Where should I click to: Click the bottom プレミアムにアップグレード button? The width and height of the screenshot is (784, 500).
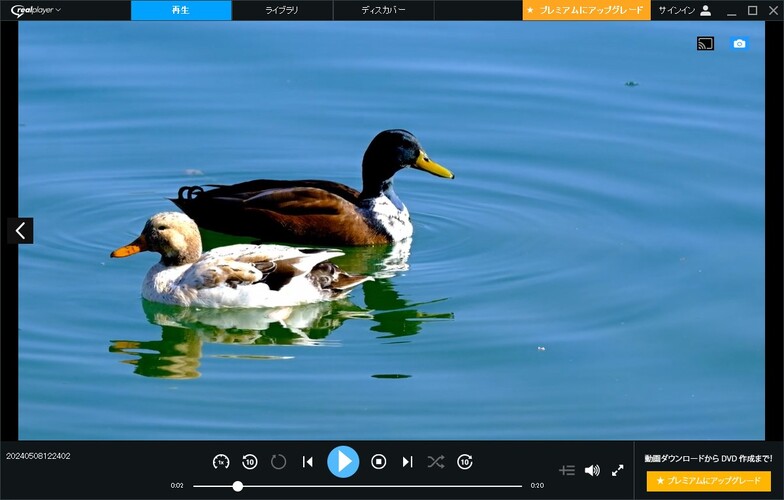click(x=708, y=481)
